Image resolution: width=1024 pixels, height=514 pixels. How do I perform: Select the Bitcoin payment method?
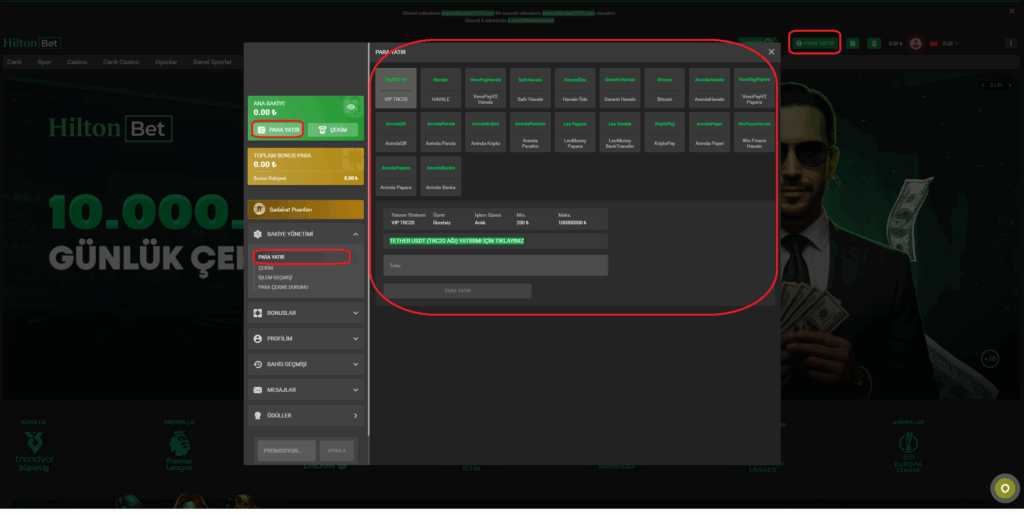point(665,88)
